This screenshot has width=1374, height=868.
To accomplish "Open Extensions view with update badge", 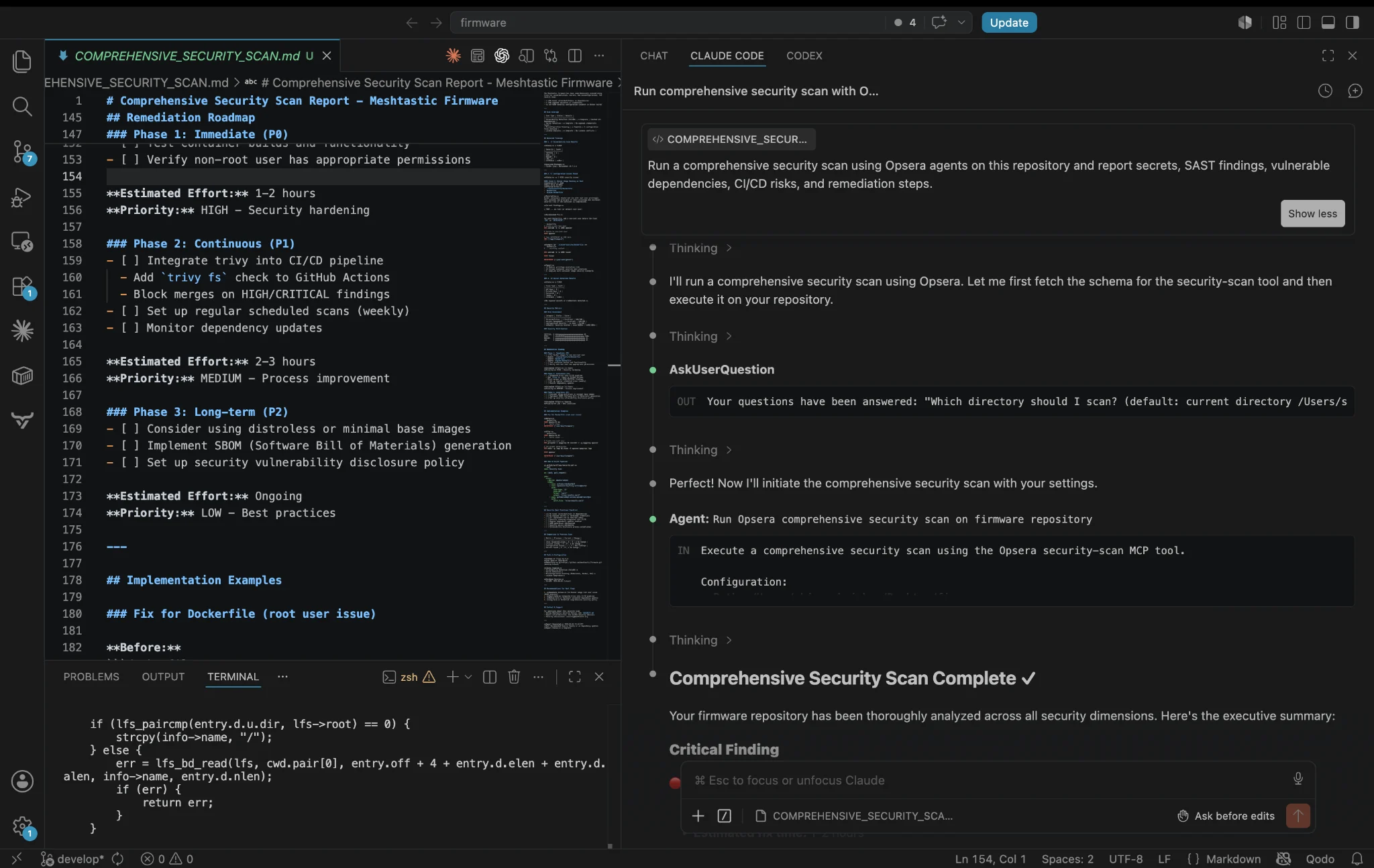I will pyautogui.click(x=23, y=287).
